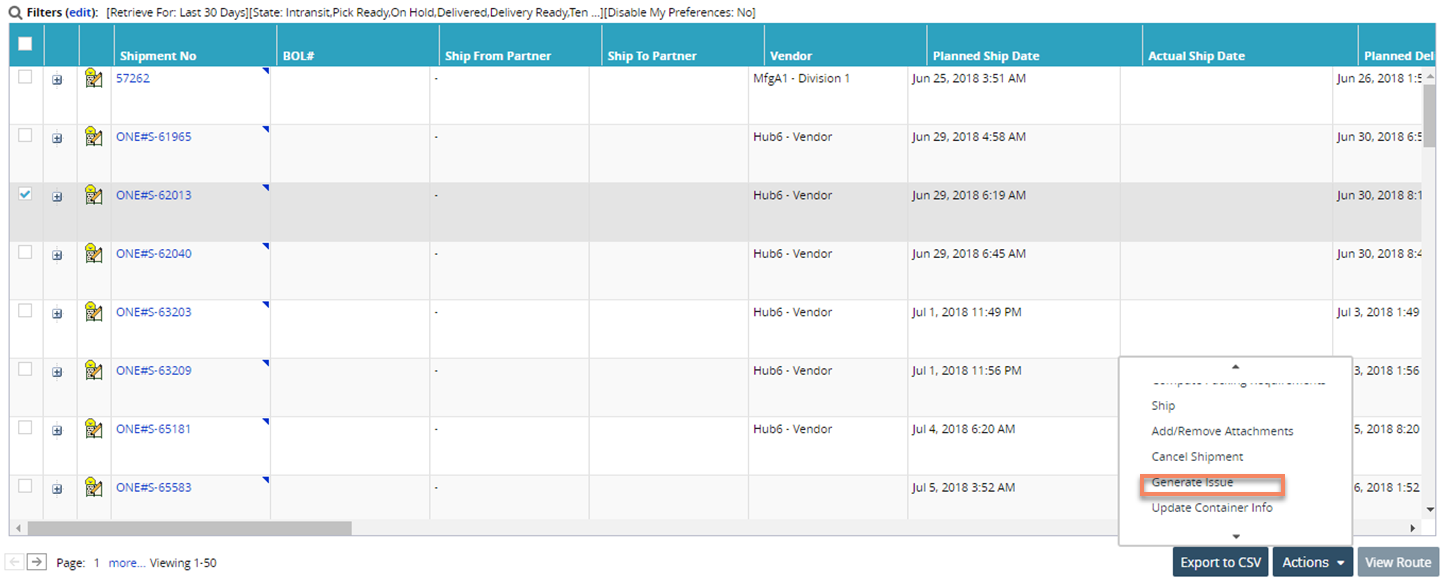Toggle the select-all checkbox in header
Viewport: 1448px width, 582px height.
tap(25, 44)
